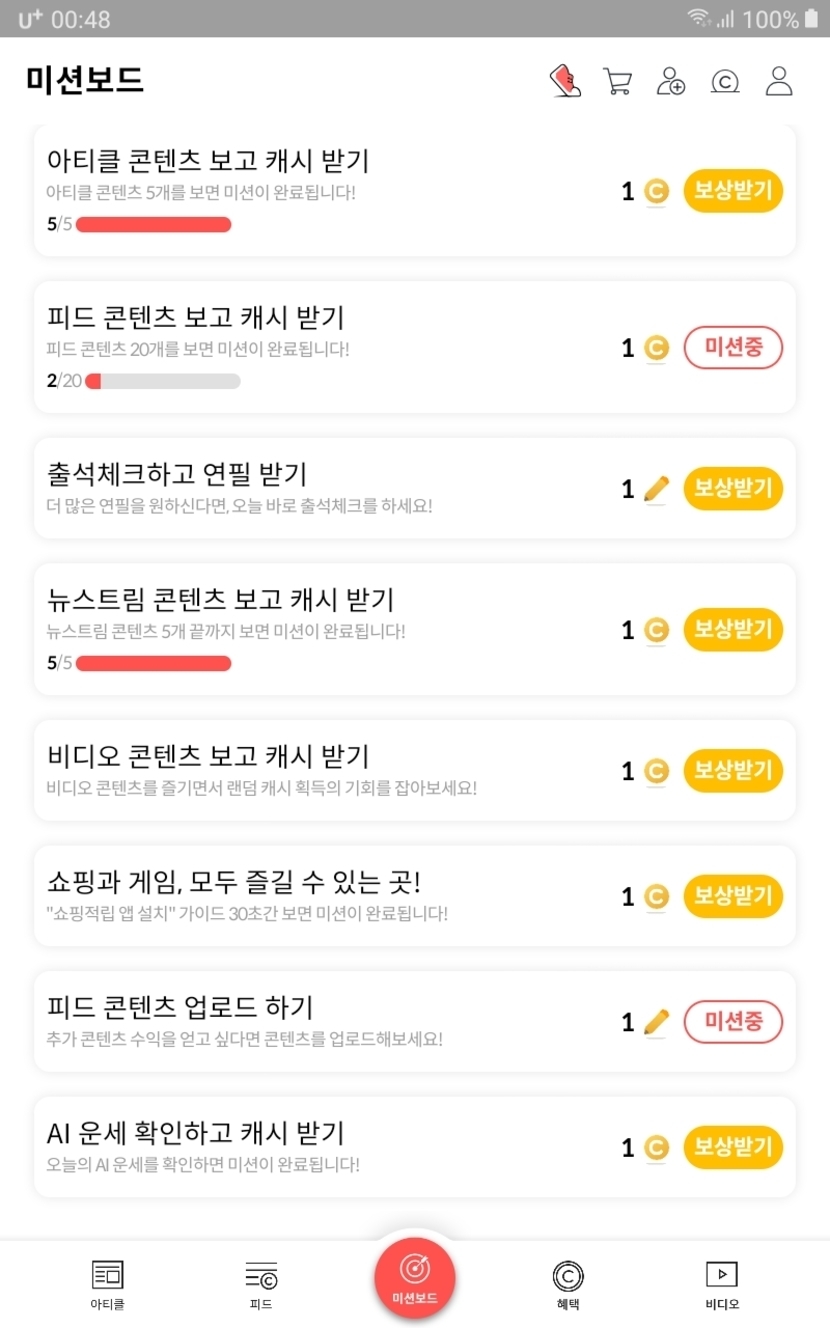Claim reward for 뉴스트림 콘텐츠 mission
This screenshot has width=830, height=1328.
pos(733,630)
